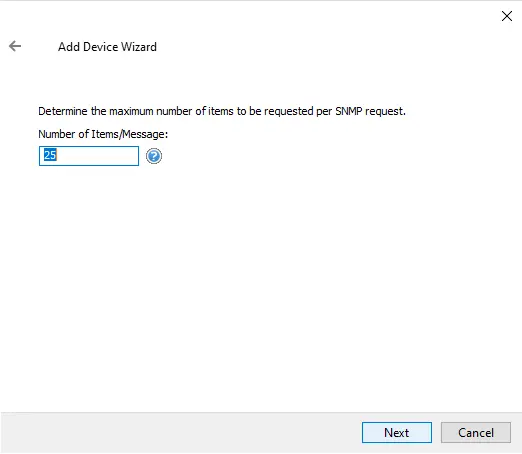Show the tooltip help beside the input box
The height and width of the screenshot is (454, 522).
(154, 156)
